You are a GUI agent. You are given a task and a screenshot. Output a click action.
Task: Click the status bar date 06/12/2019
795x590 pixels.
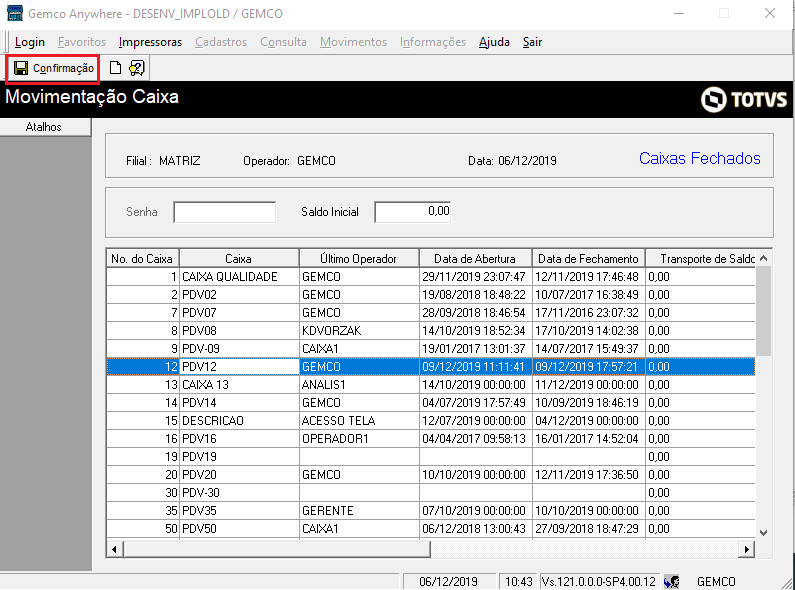[x=449, y=581]
